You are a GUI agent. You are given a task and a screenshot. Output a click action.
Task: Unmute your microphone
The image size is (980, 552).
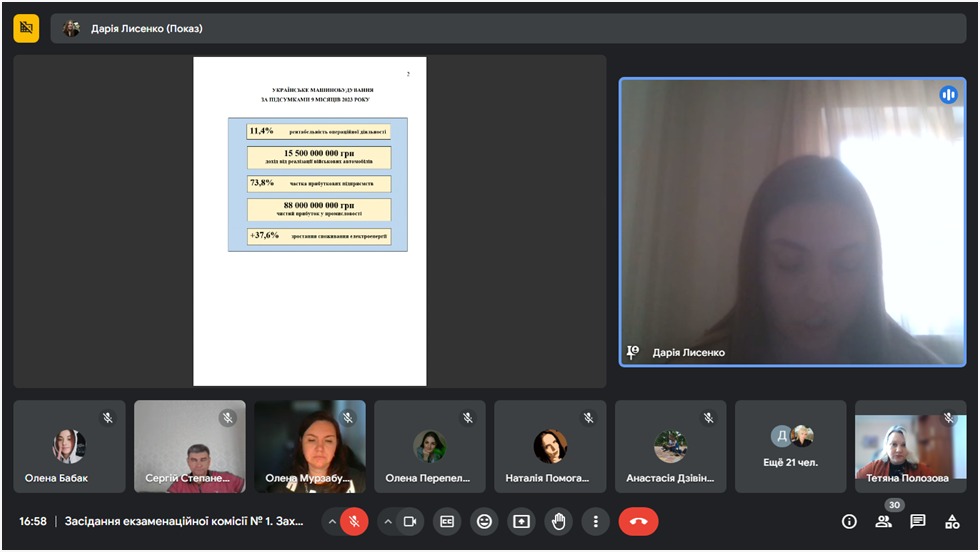(354, 521)
